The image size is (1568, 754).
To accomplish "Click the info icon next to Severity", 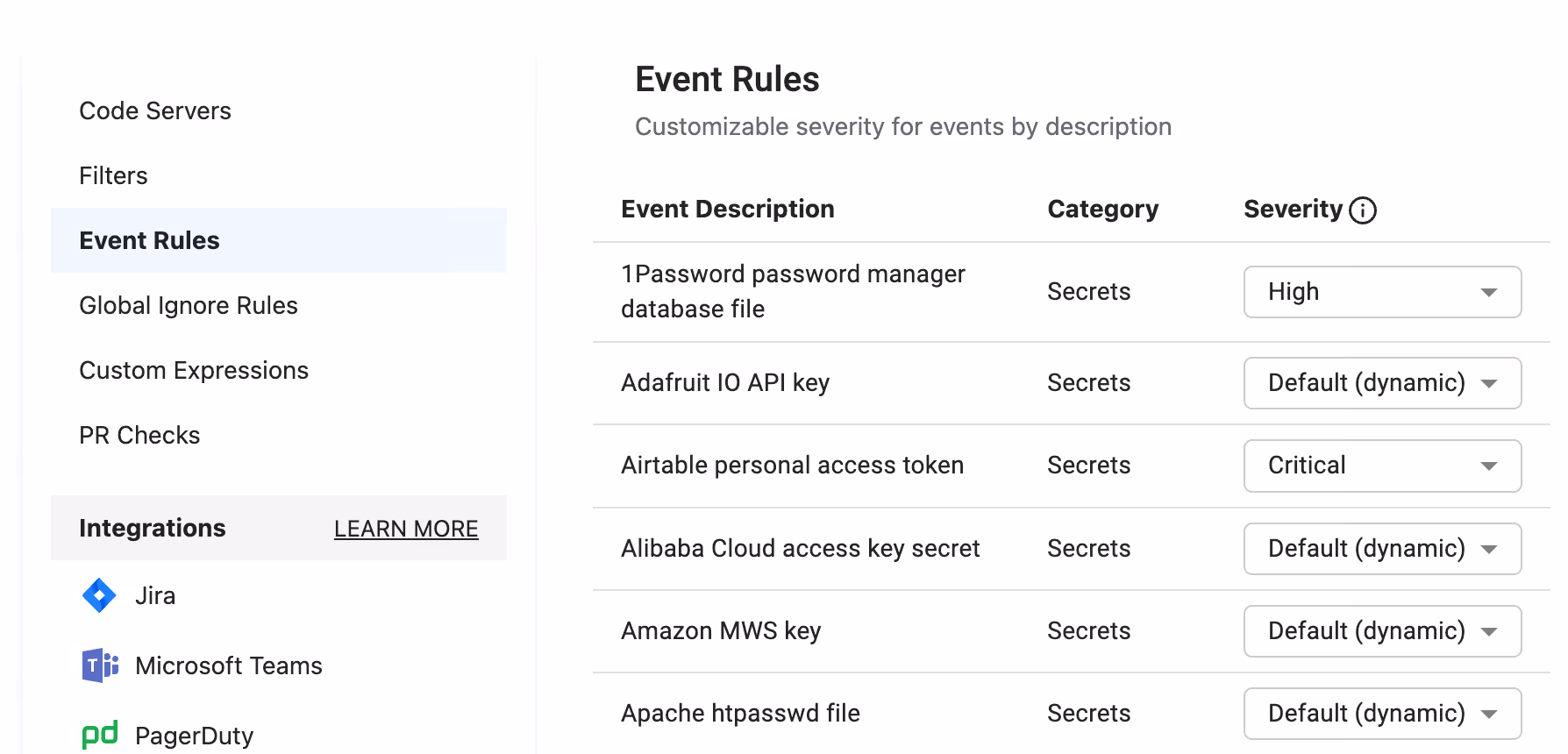I will point(1363,210).
